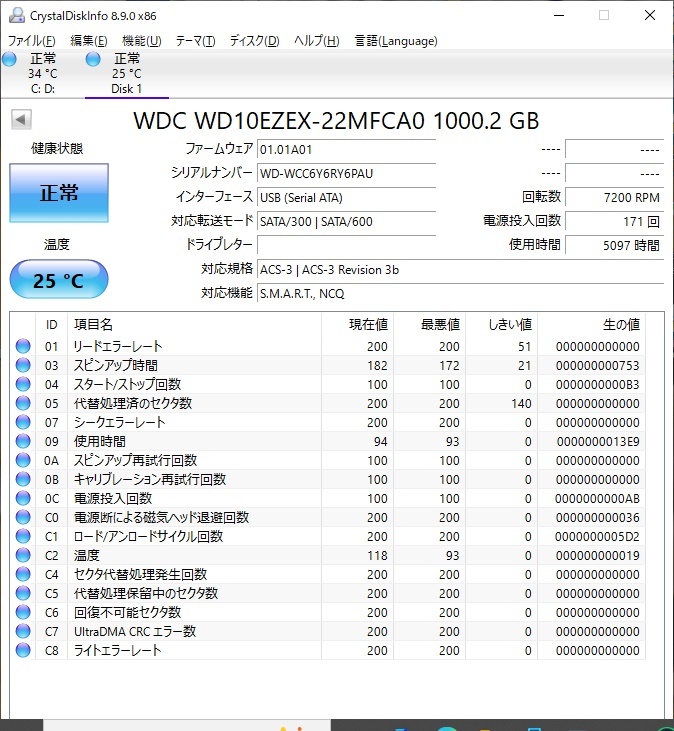Click status orb for 0A スピンアップ再試行回数
Screen dimensions: 674x731
23,460
